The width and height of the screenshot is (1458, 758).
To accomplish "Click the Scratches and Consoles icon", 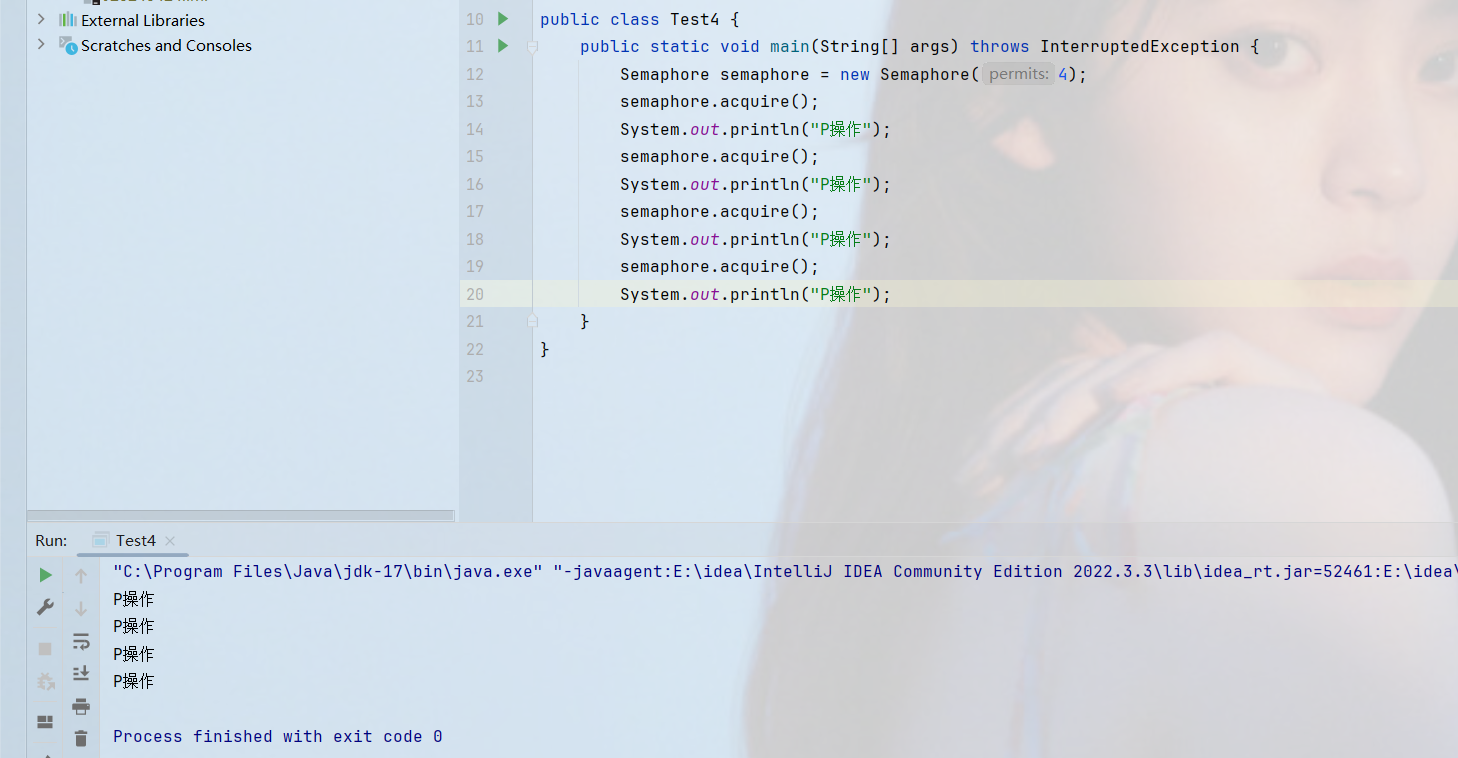I will 68,45.
